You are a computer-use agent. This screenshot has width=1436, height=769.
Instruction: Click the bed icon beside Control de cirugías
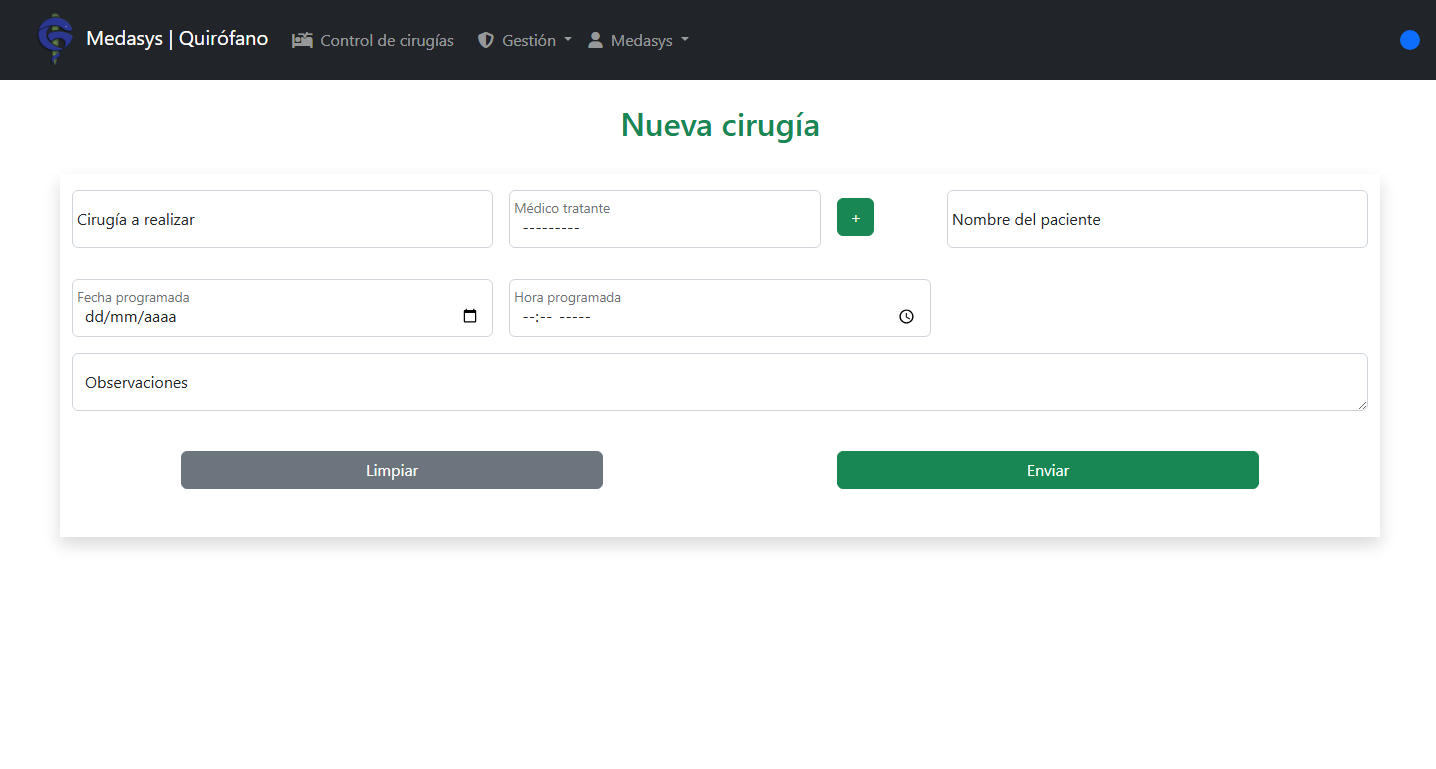(x=302, y=40)
